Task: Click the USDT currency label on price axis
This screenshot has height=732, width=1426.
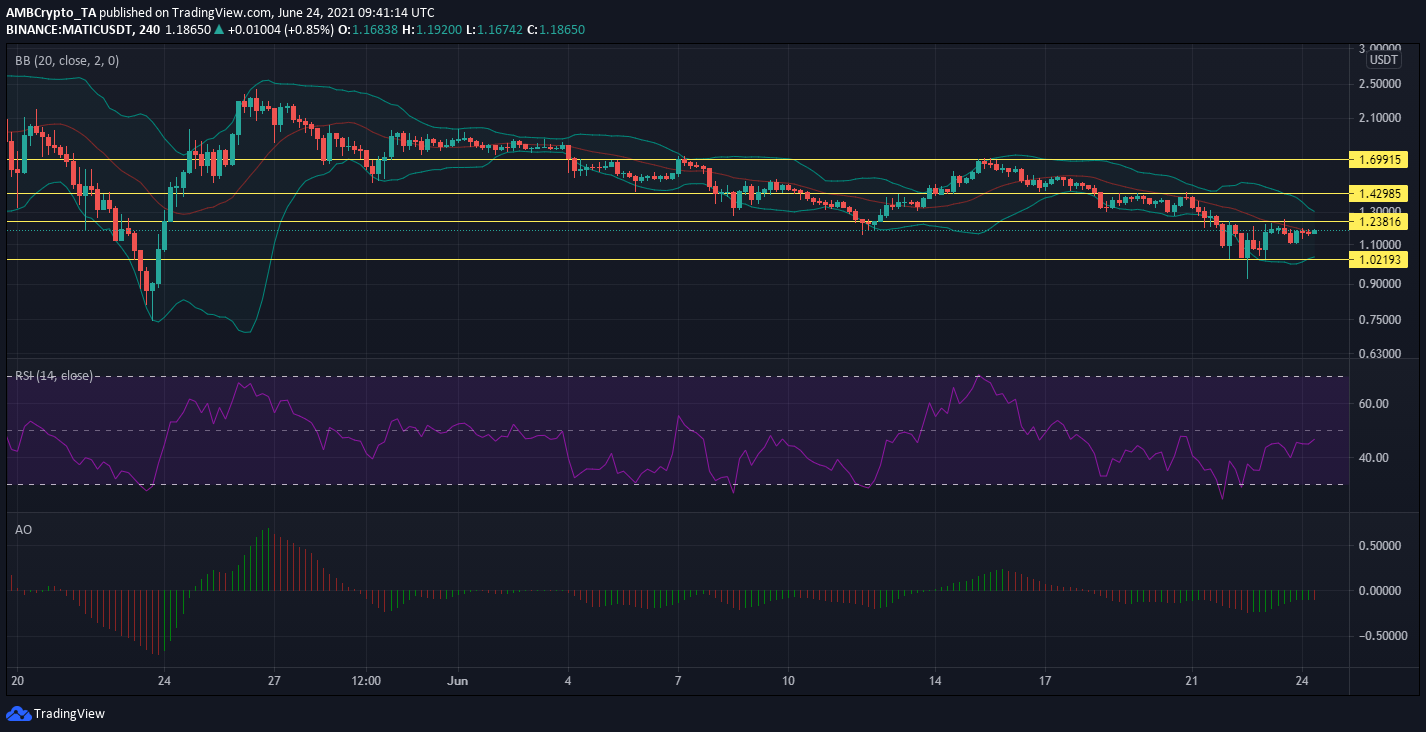Action: click(x=1385, y=60)
